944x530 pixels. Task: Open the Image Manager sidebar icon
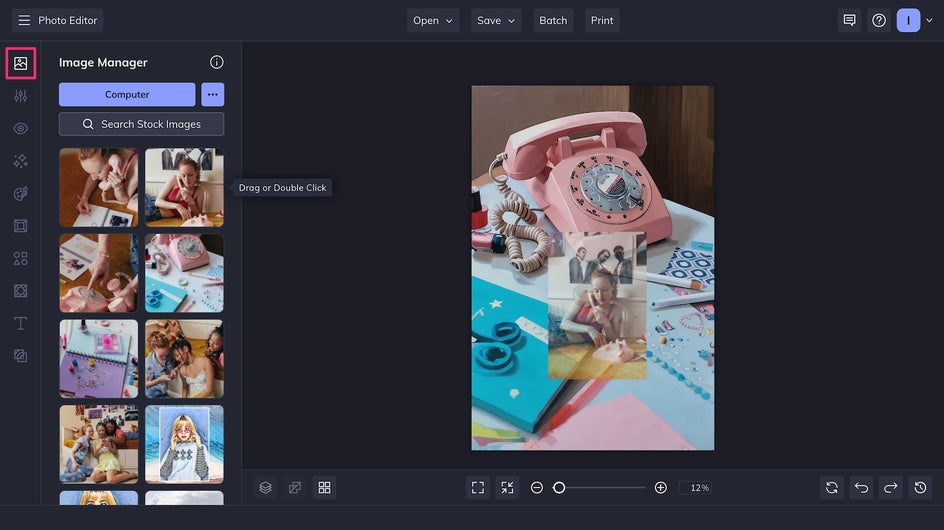pos(20,63)
